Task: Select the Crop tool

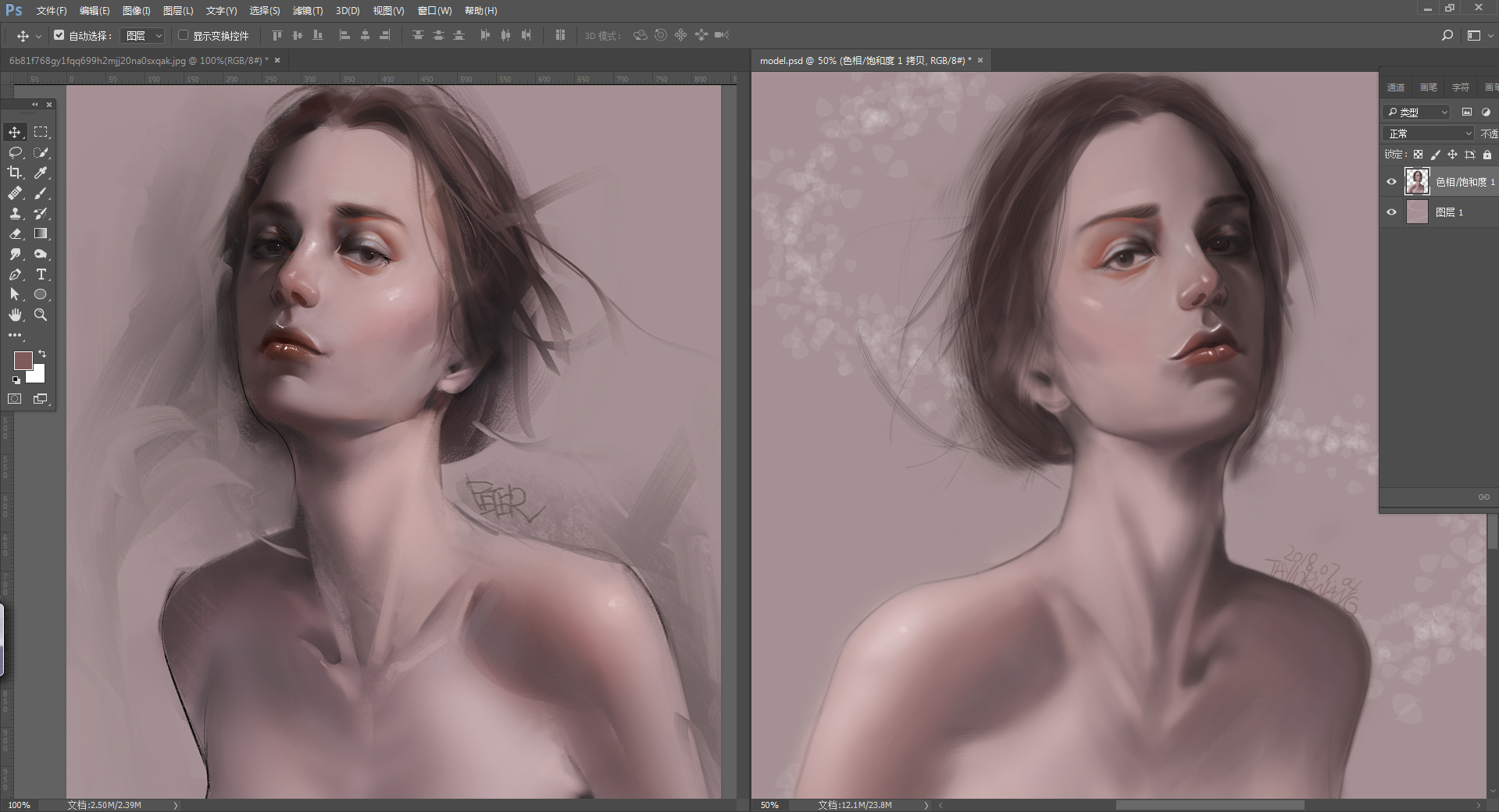Action: coord(15,173)
